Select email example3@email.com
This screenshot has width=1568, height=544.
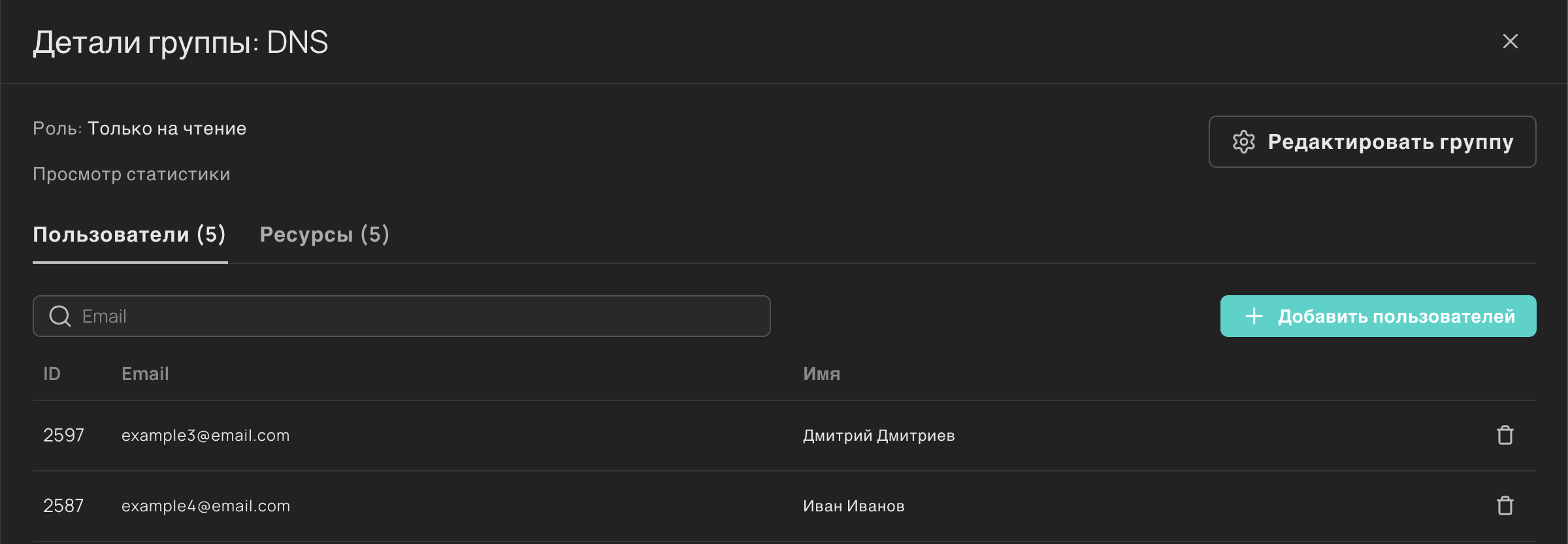pos(205,435)
